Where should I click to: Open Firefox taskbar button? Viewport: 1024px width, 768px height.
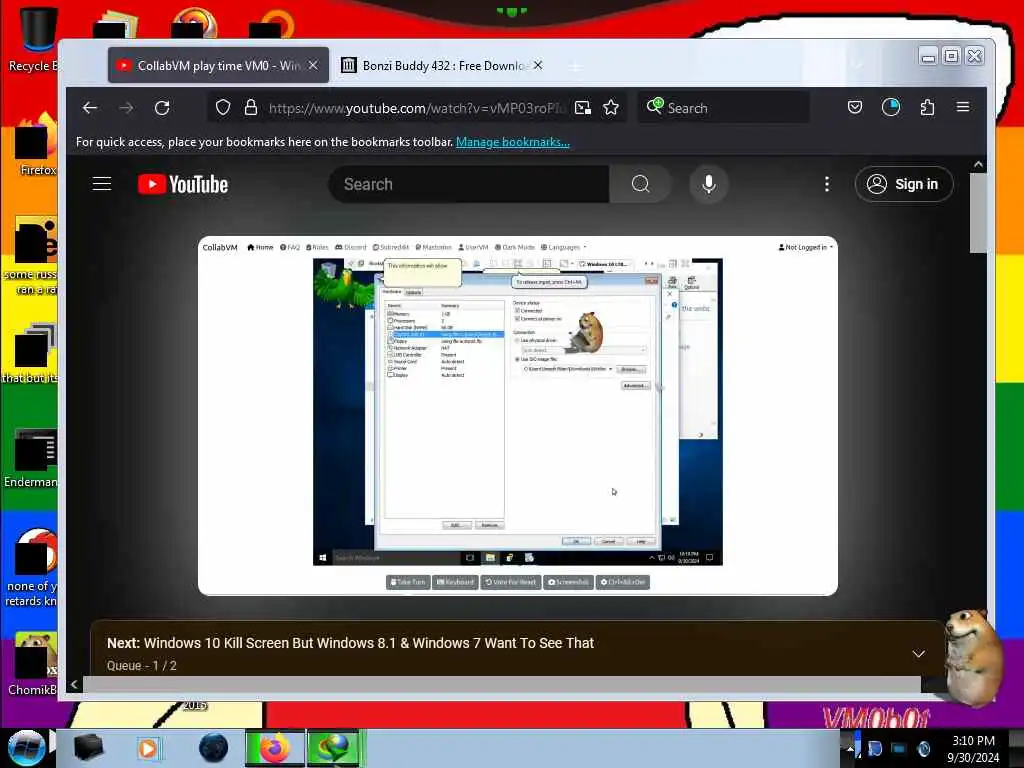(275, 748)
